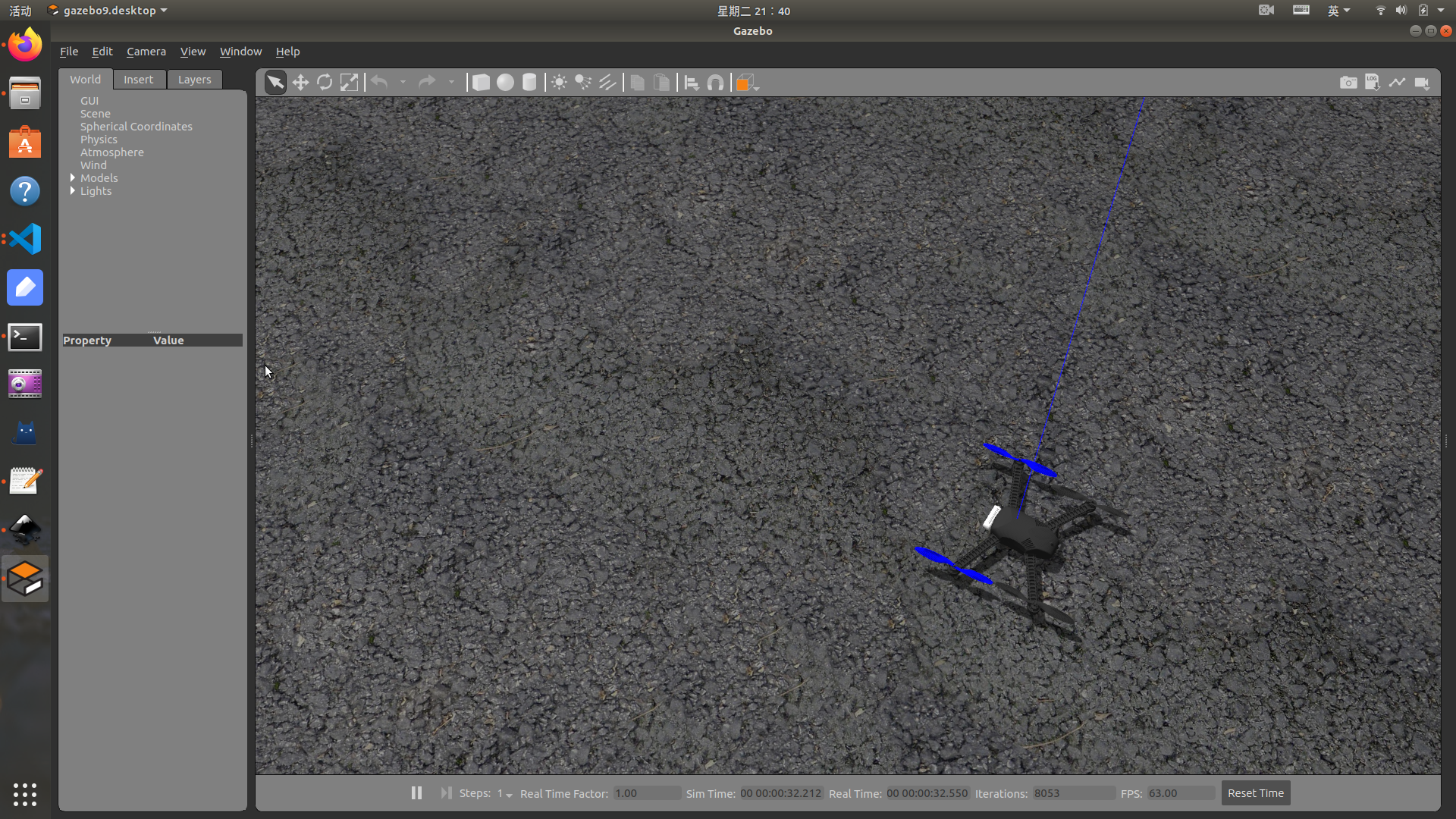The image size is (1456, 819).
Task: Click the screenshot camera icon
Action: [x=1348, y=83]
